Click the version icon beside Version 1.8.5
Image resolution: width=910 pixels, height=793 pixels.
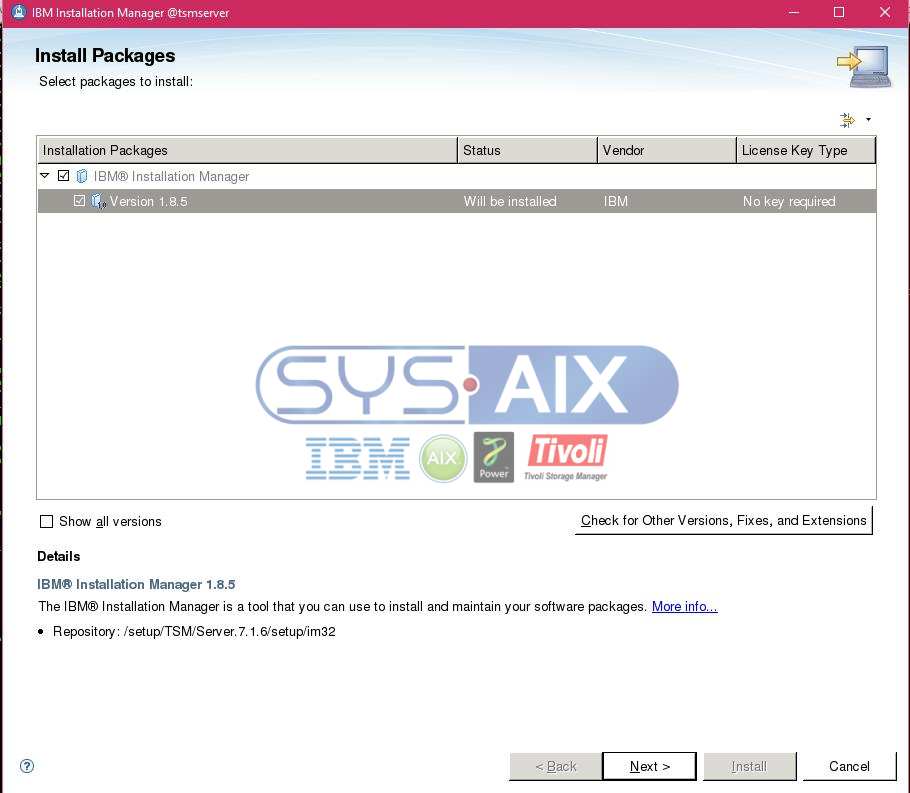[x=98, y=201]
